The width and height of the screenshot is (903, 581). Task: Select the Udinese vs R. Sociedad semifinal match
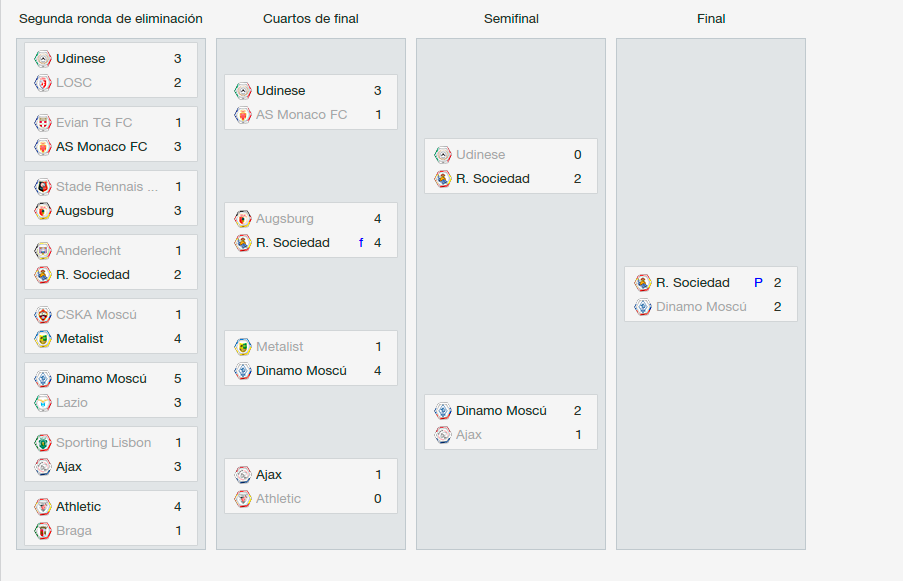point(511,166)
